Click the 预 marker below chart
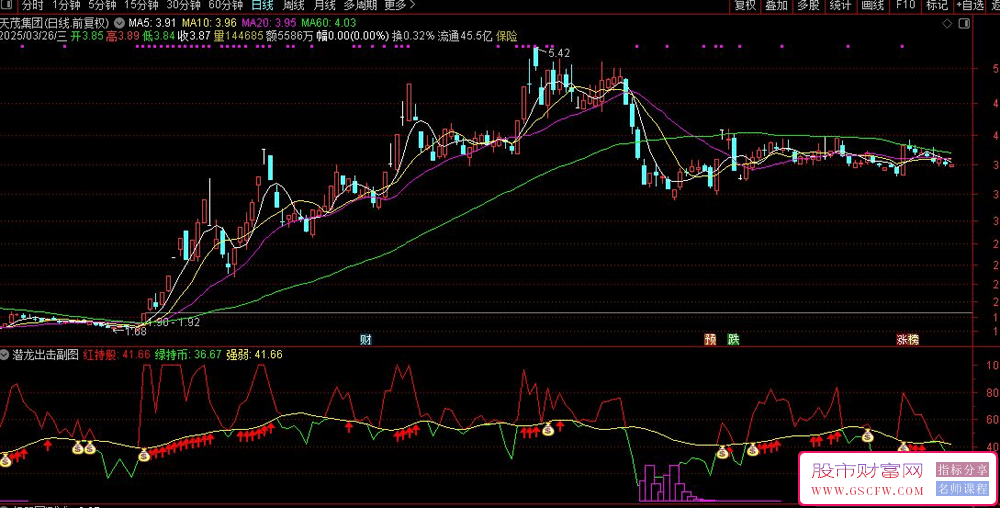 (x=710, y=340)
